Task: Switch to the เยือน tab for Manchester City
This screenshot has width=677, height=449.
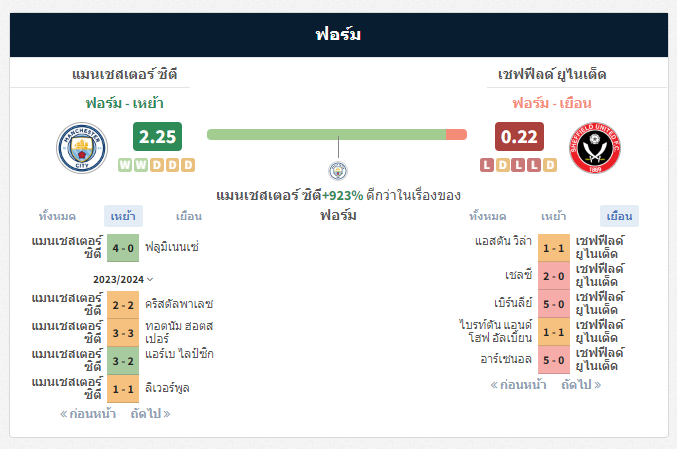Action: [189, 216]
